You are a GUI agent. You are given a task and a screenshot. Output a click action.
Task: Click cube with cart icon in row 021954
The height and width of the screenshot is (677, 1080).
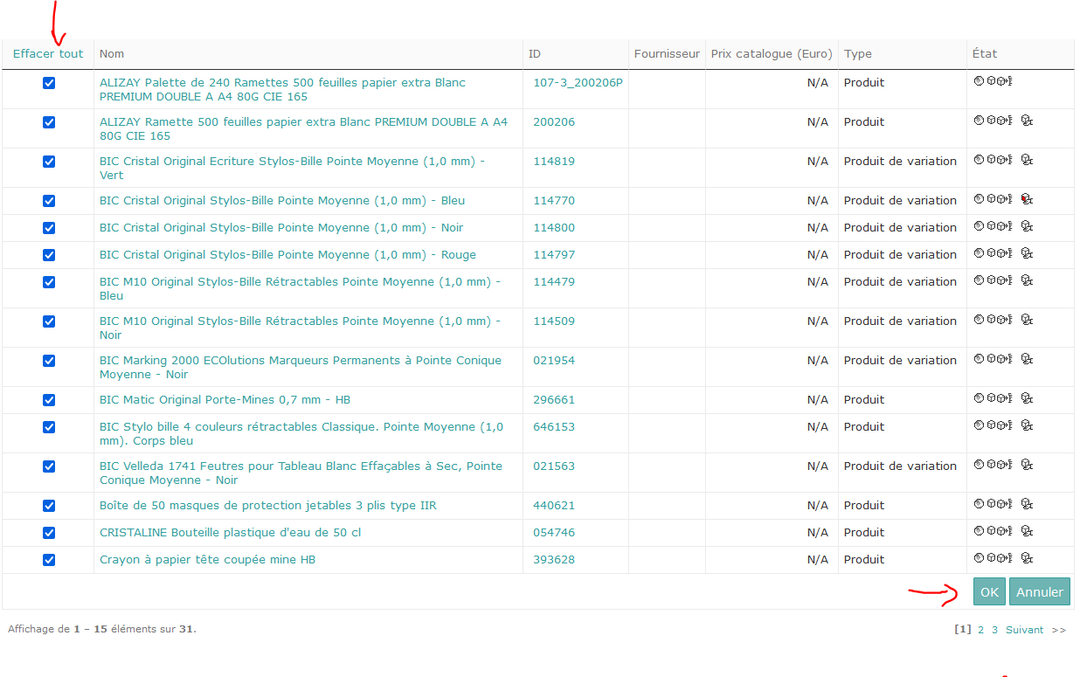click(1027, 359)
